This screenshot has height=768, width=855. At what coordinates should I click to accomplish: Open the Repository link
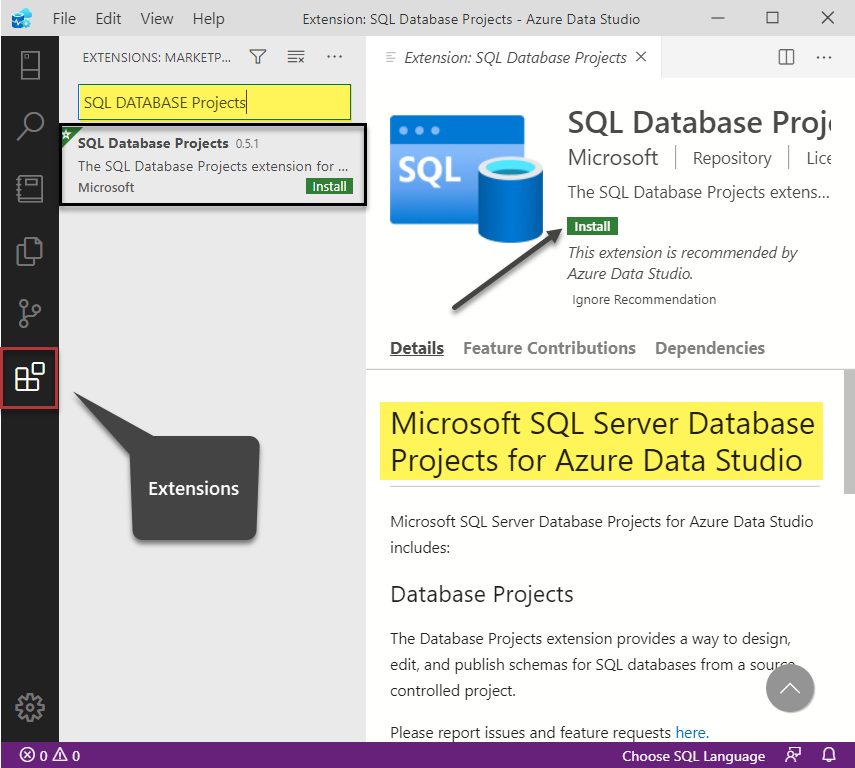point(732,158)
